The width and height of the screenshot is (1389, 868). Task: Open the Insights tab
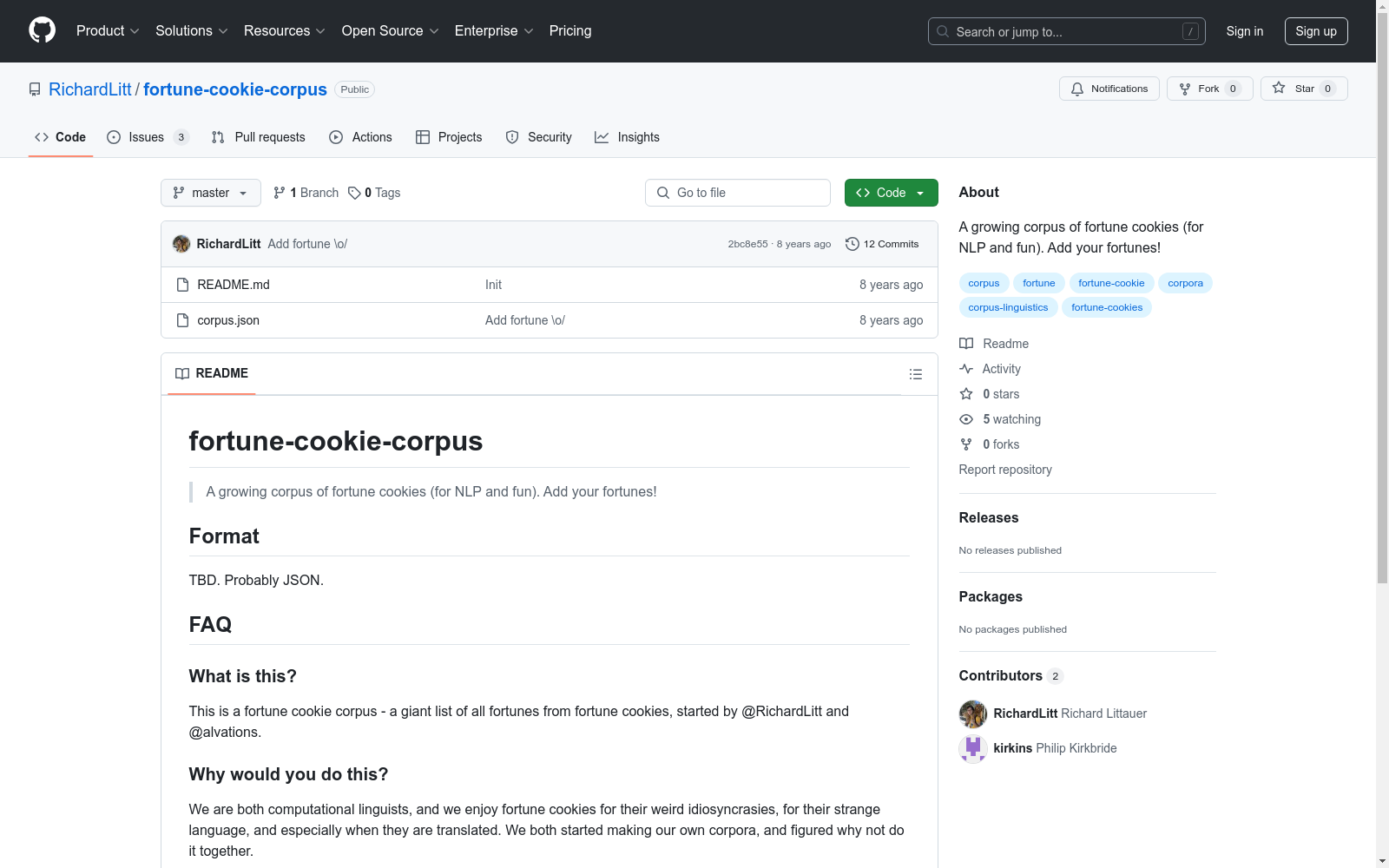click(x=627, y=137)
